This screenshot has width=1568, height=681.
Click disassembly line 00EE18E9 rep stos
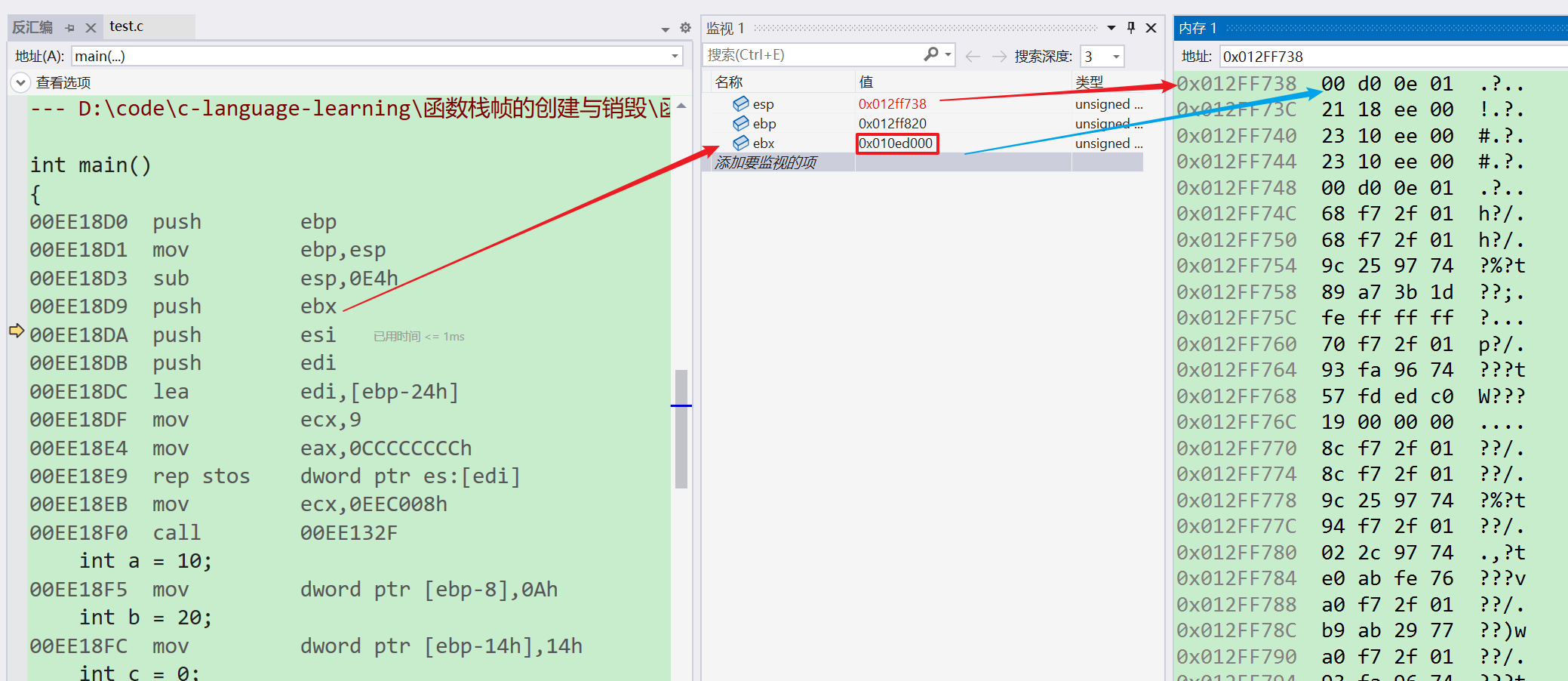(275, 476)
